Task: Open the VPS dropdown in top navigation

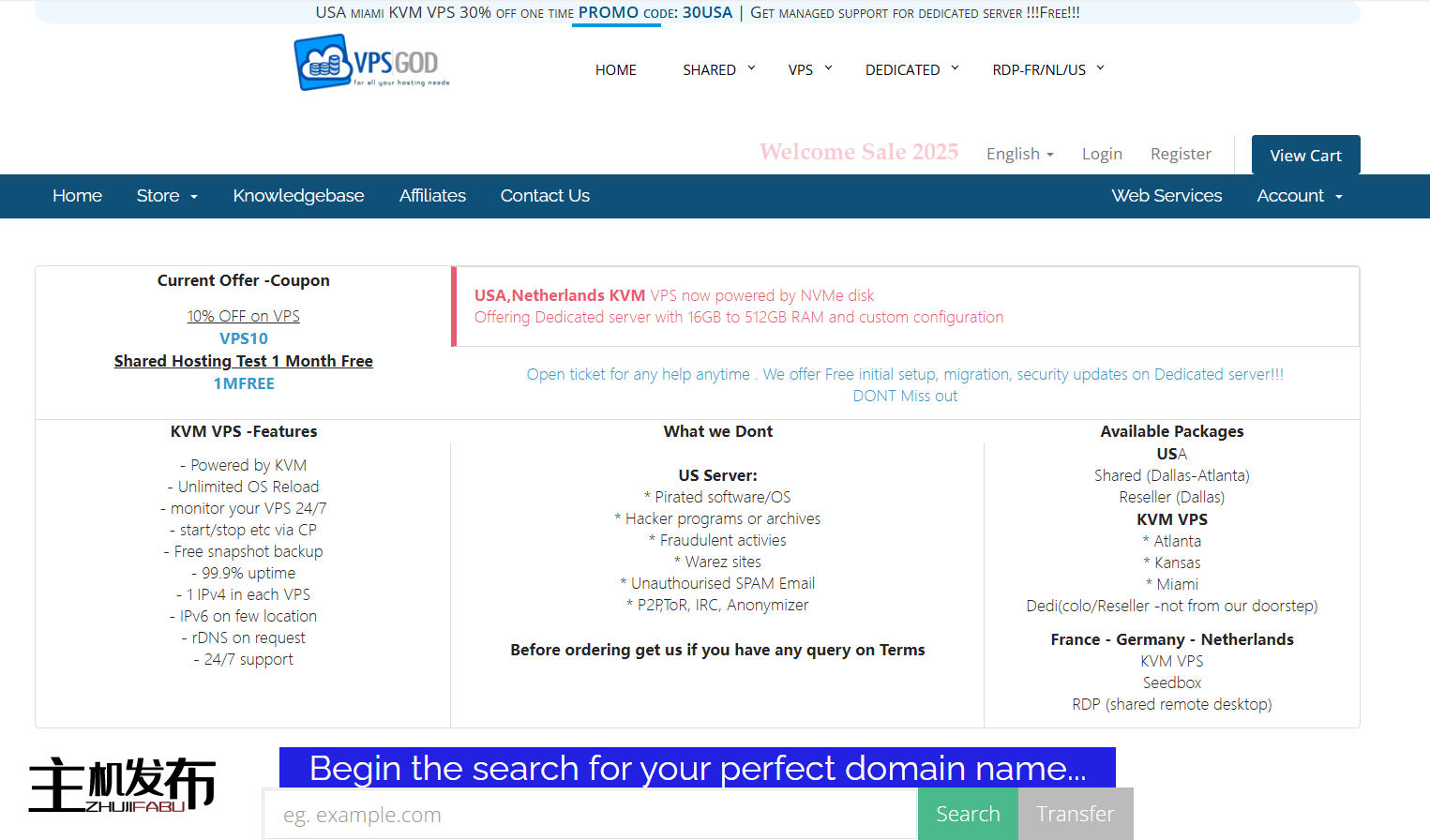Action: point(810,69)
